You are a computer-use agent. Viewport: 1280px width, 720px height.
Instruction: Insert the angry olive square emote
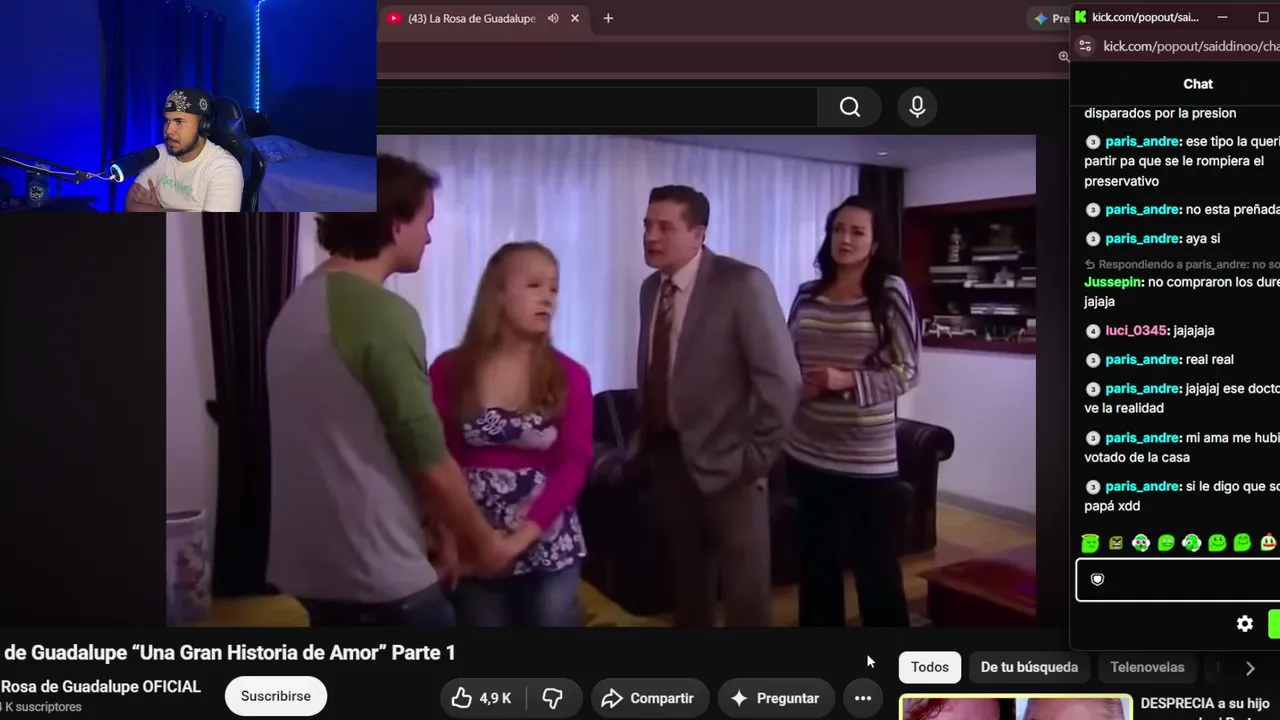[x=1116, y=543]
